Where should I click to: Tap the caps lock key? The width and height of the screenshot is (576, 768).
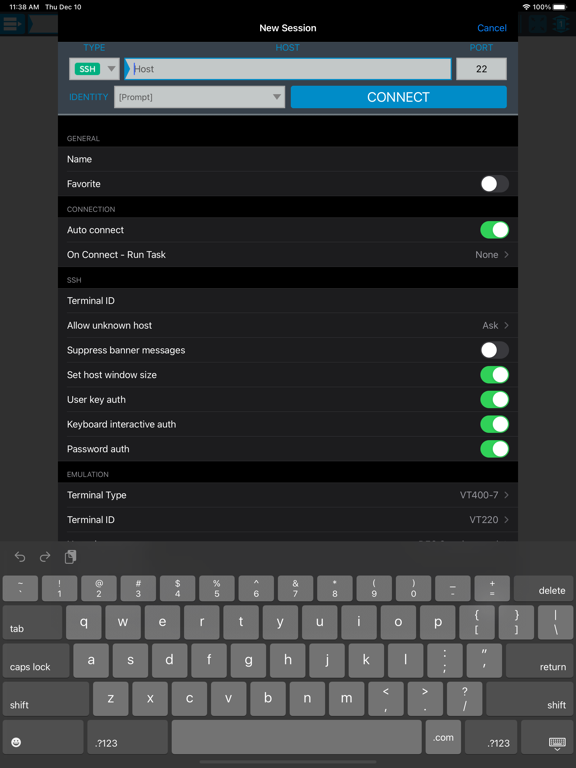[x=36, y=661]
